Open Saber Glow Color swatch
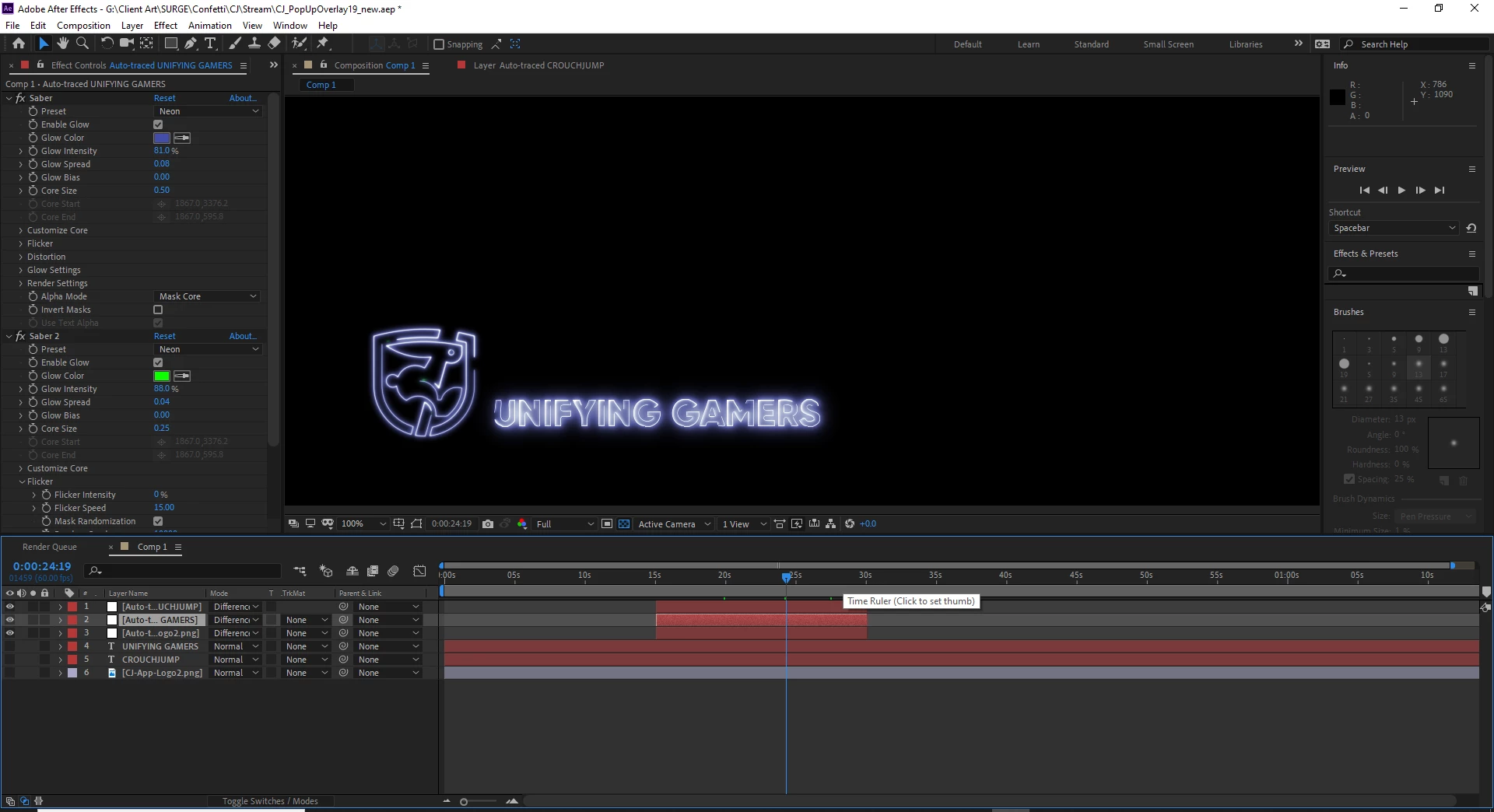1494x812 pixels. point(162,138)
